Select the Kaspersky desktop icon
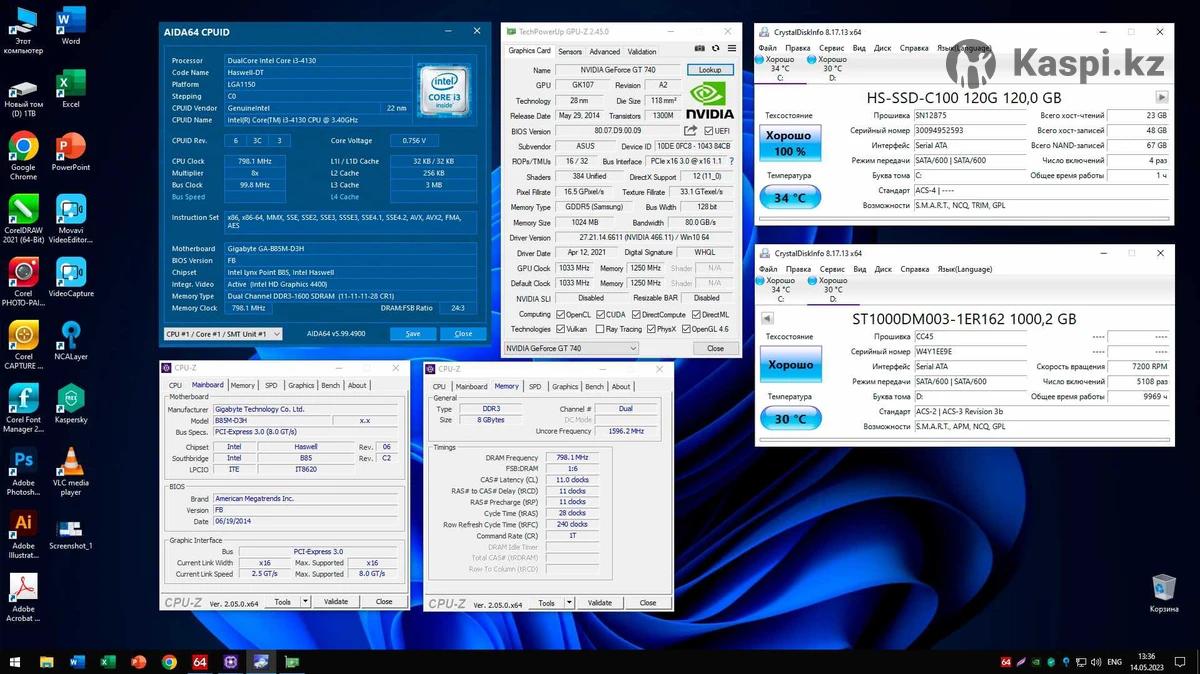 [x=71, y=403]
